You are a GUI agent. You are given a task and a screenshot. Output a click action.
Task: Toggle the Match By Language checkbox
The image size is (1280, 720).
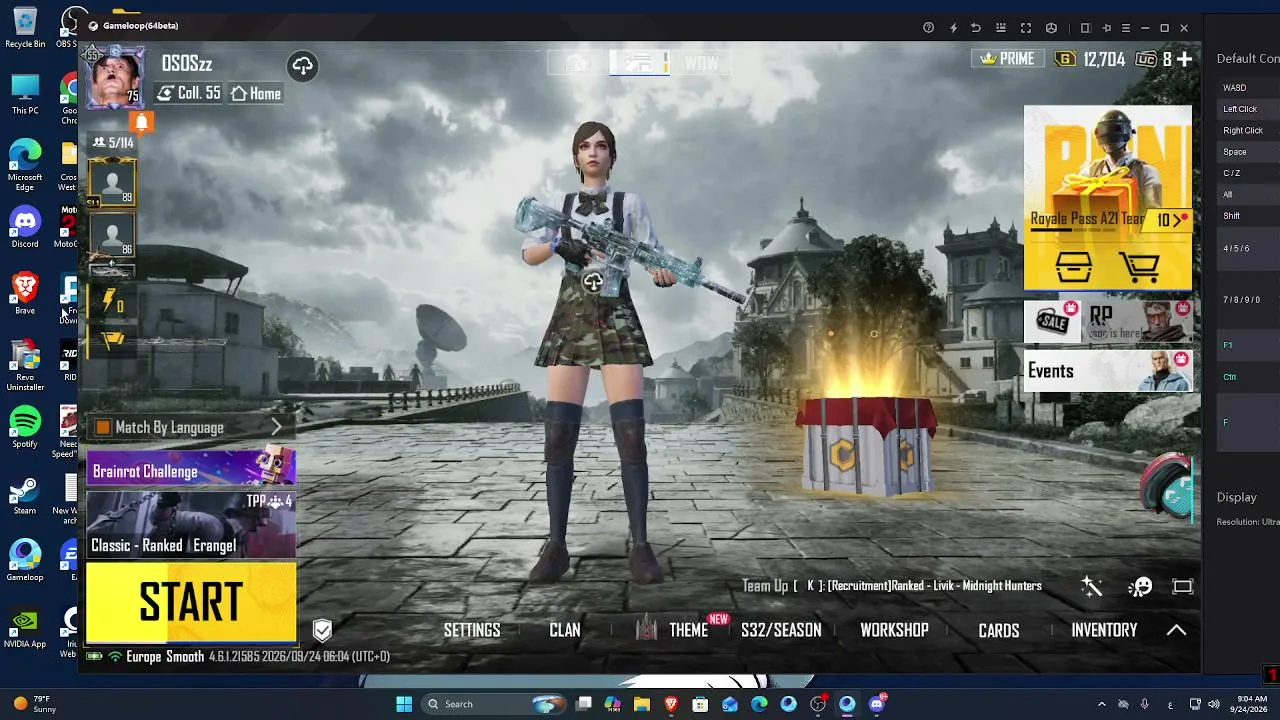pos(103,428)
